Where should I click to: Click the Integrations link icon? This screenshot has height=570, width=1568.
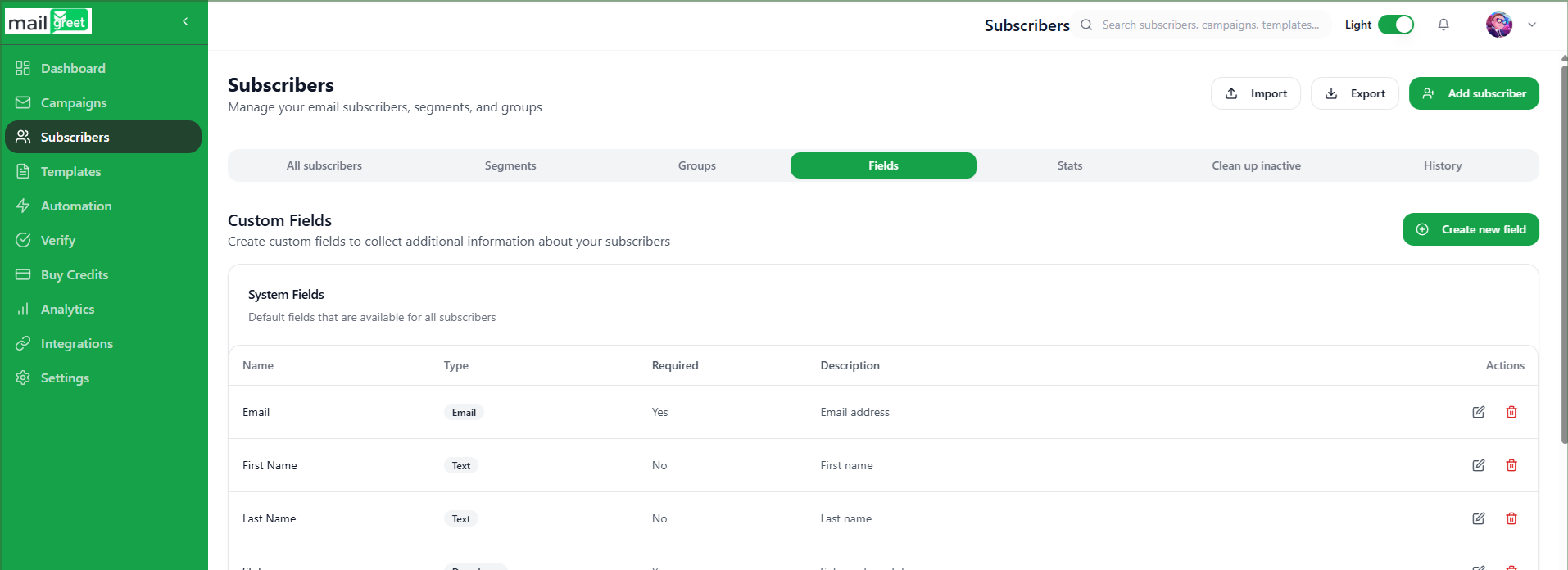tap(23, 343)
